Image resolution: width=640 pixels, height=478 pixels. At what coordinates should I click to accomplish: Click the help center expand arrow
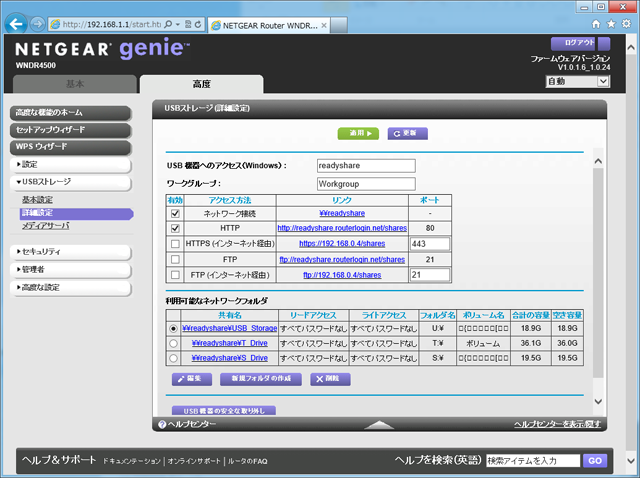(381, 425)
